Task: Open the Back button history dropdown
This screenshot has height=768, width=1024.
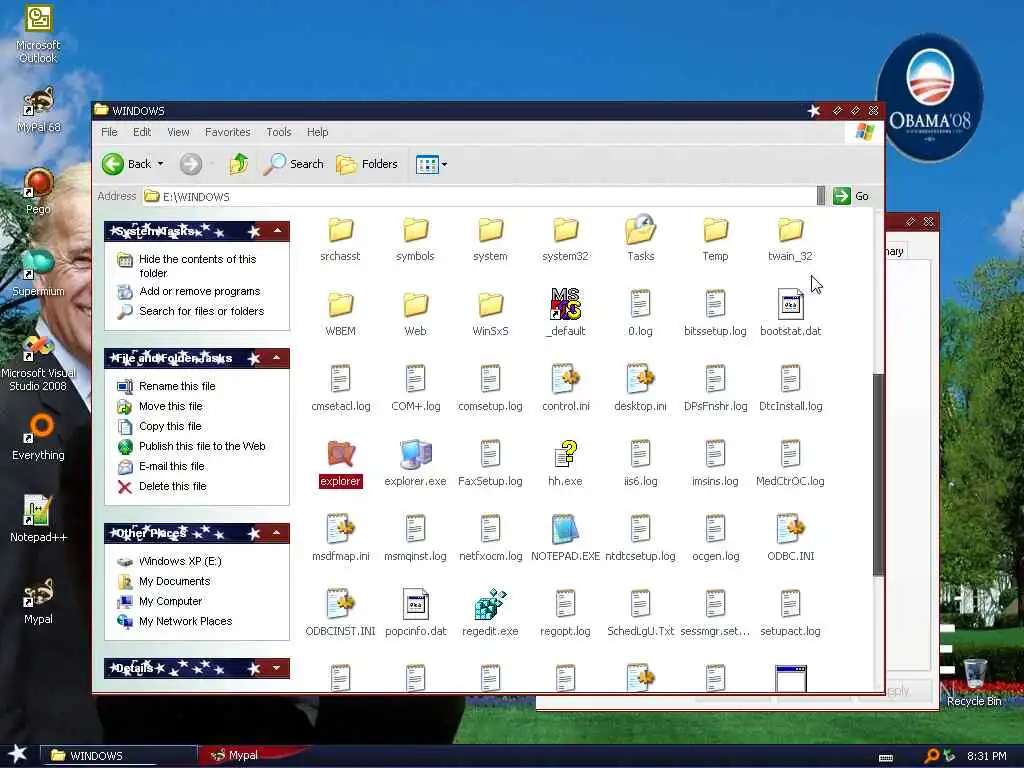Action: [x=161, y=164]
